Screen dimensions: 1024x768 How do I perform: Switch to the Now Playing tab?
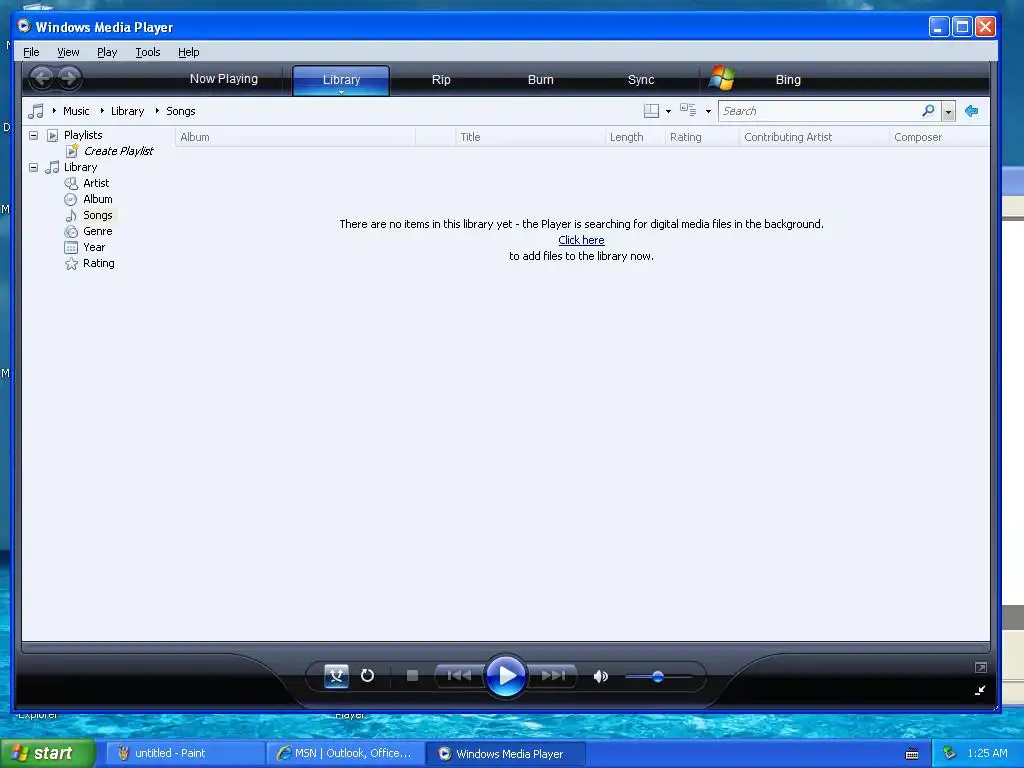[223, 79]
